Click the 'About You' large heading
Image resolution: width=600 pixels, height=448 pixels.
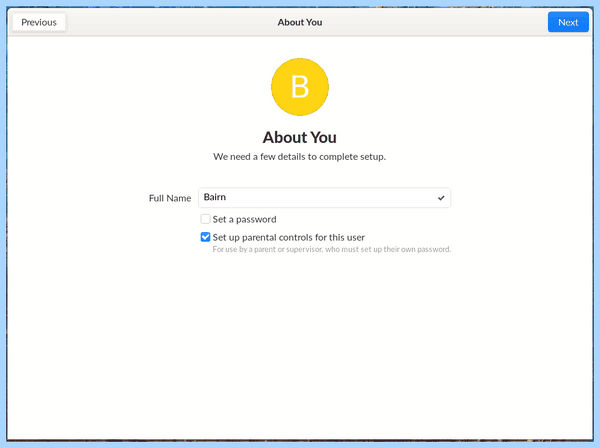coord(300,137)
